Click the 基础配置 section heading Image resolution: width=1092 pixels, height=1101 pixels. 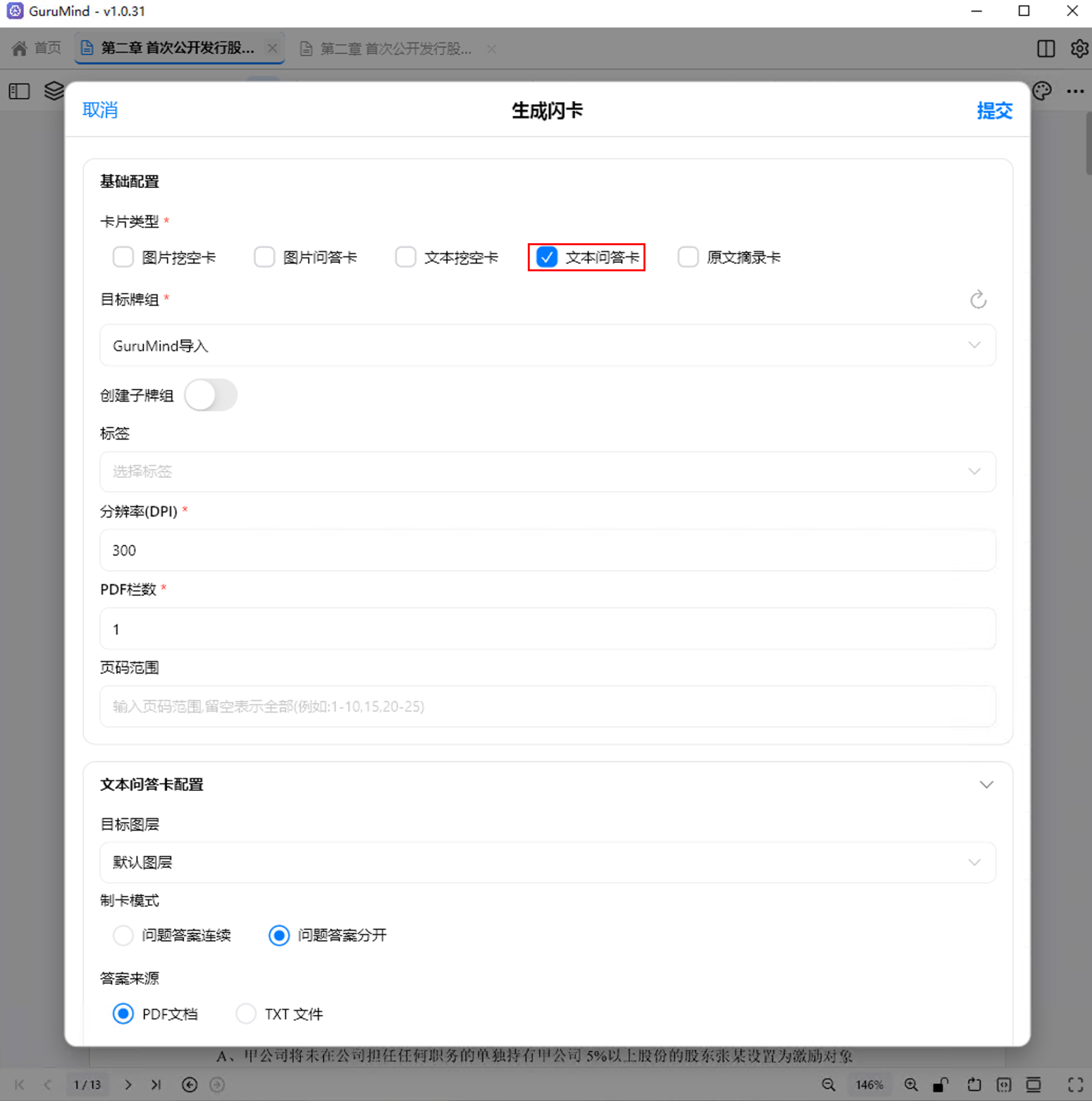pyautogui.click(x=130, y=182)
